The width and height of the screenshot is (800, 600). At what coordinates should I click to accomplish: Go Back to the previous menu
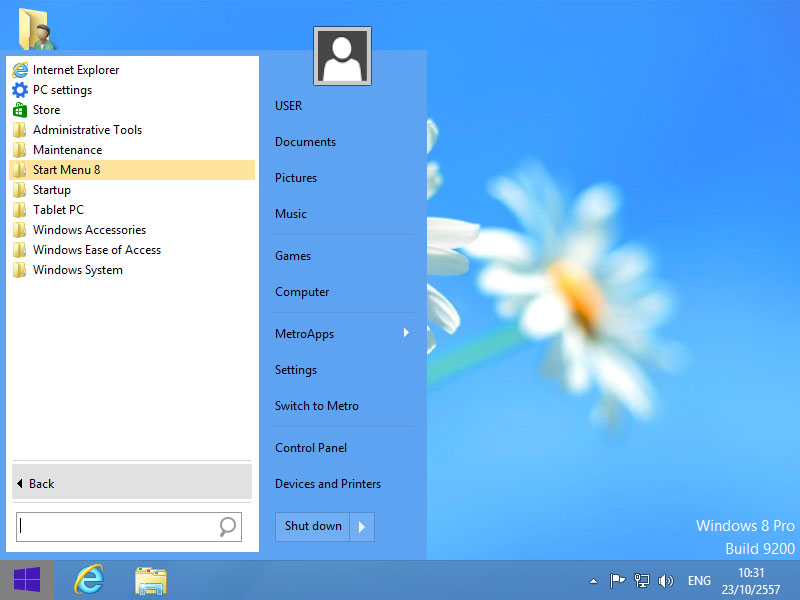[132, 483]
